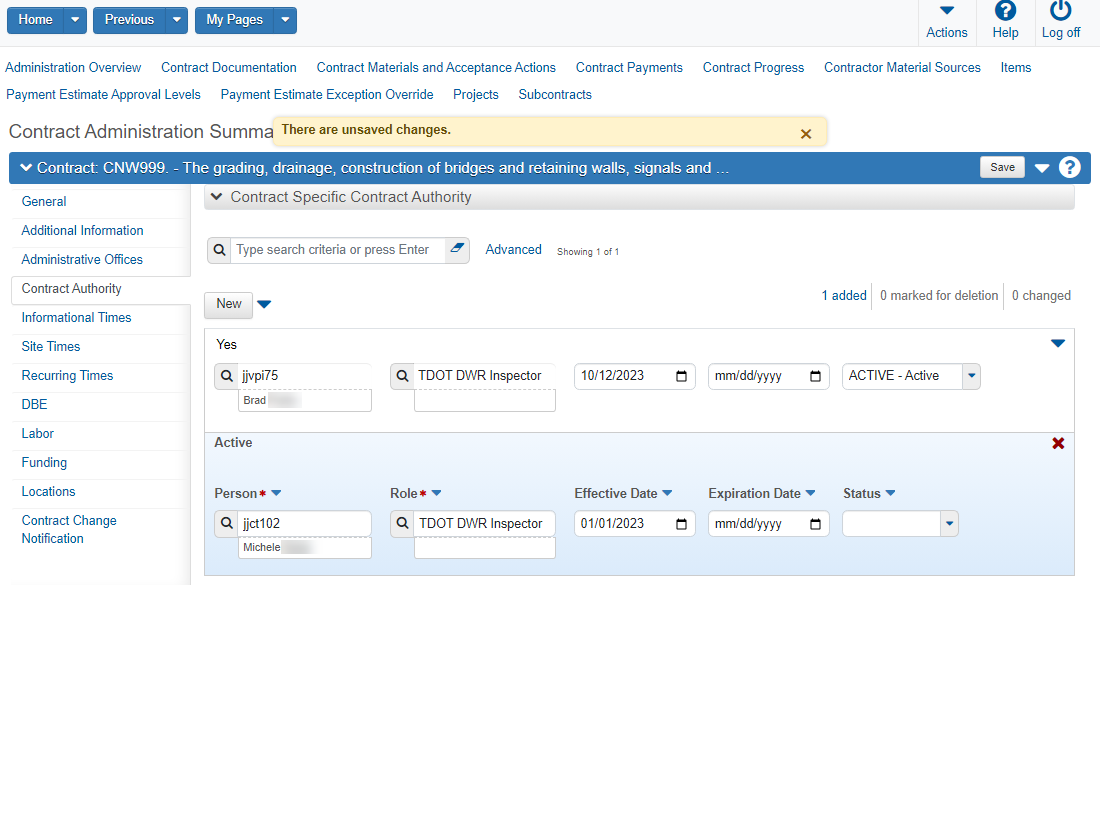Select the General side tab
The image size is (1100, 826).
43,201
